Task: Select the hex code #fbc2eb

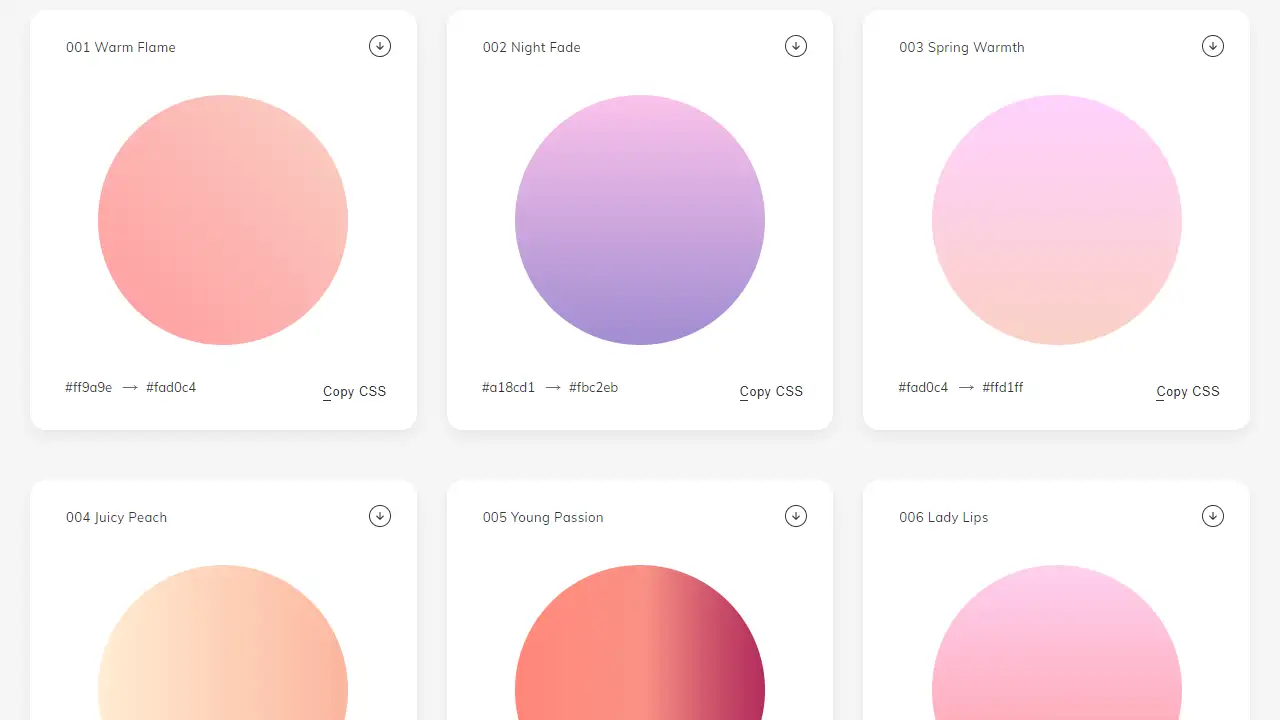Action: [594, 387]
